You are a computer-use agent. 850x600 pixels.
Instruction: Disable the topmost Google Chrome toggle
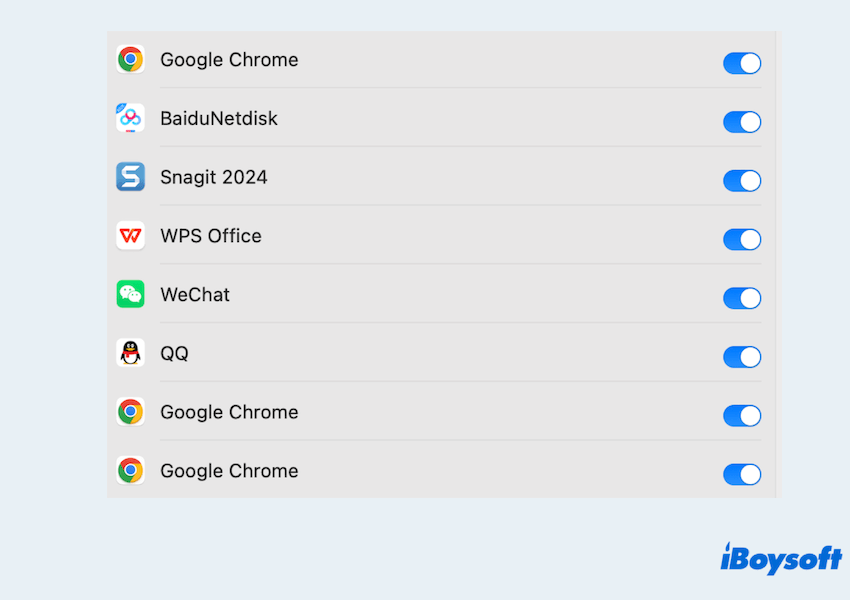pos(742,64)
